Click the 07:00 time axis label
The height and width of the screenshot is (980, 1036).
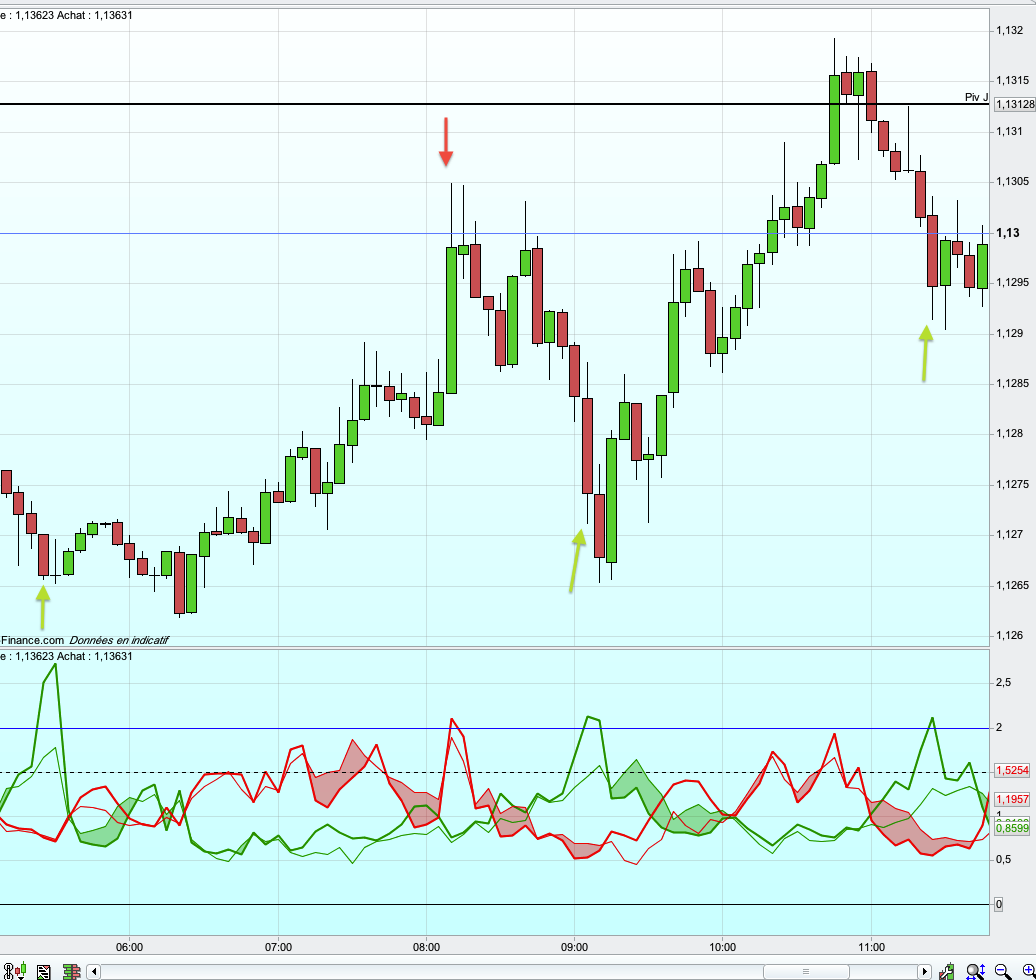[x=278, y=947]
